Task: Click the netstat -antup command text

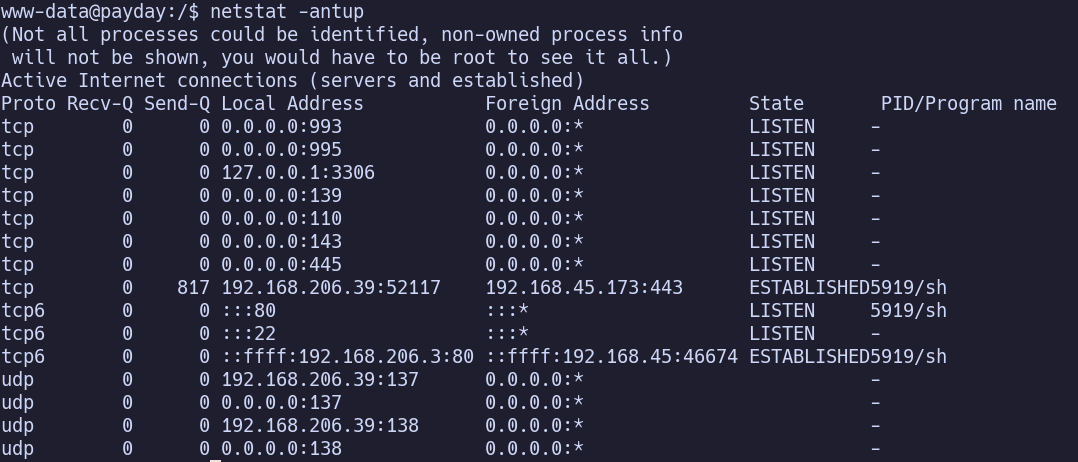Action: 287,12
